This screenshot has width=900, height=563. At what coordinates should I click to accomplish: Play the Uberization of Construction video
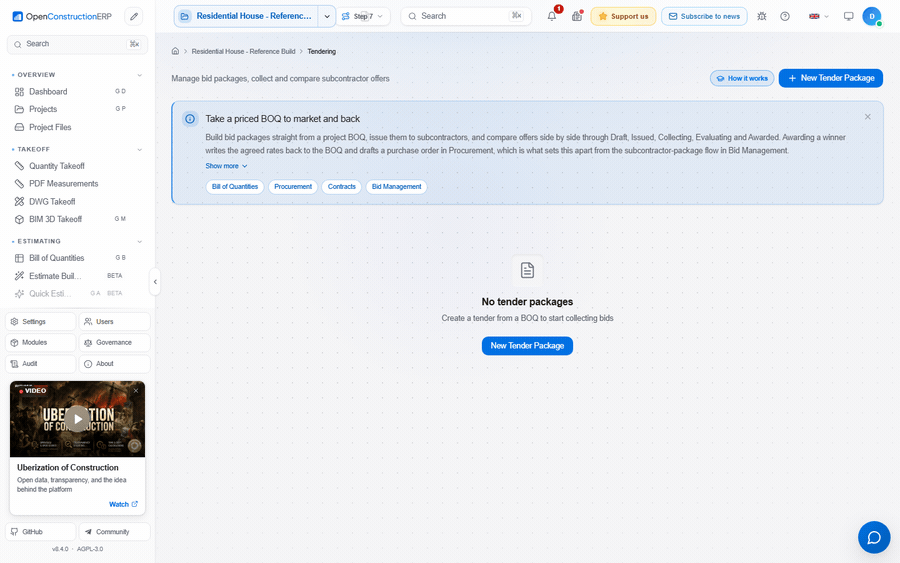[x=77, y=418]
